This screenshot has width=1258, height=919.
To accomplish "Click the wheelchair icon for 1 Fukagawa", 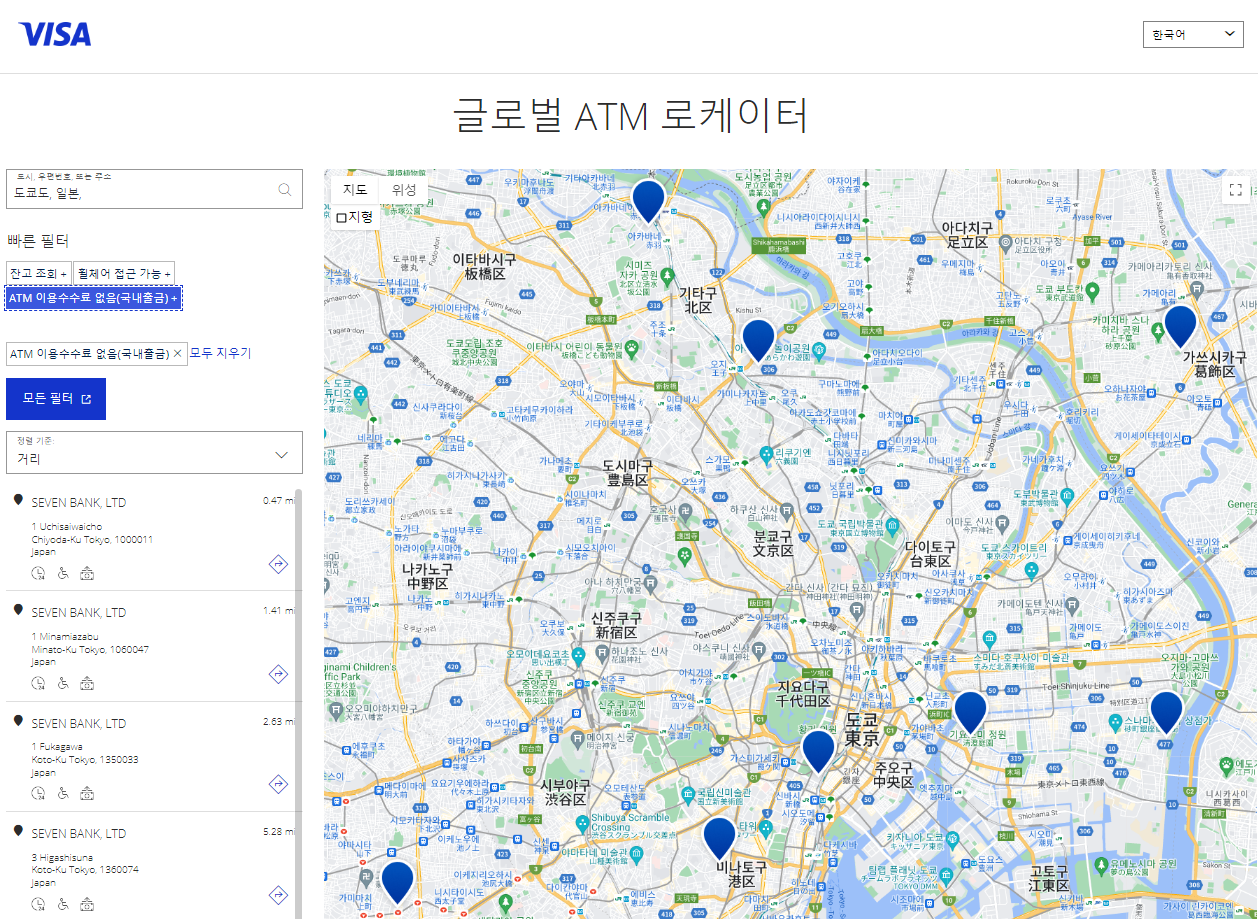I will [63, 793].
